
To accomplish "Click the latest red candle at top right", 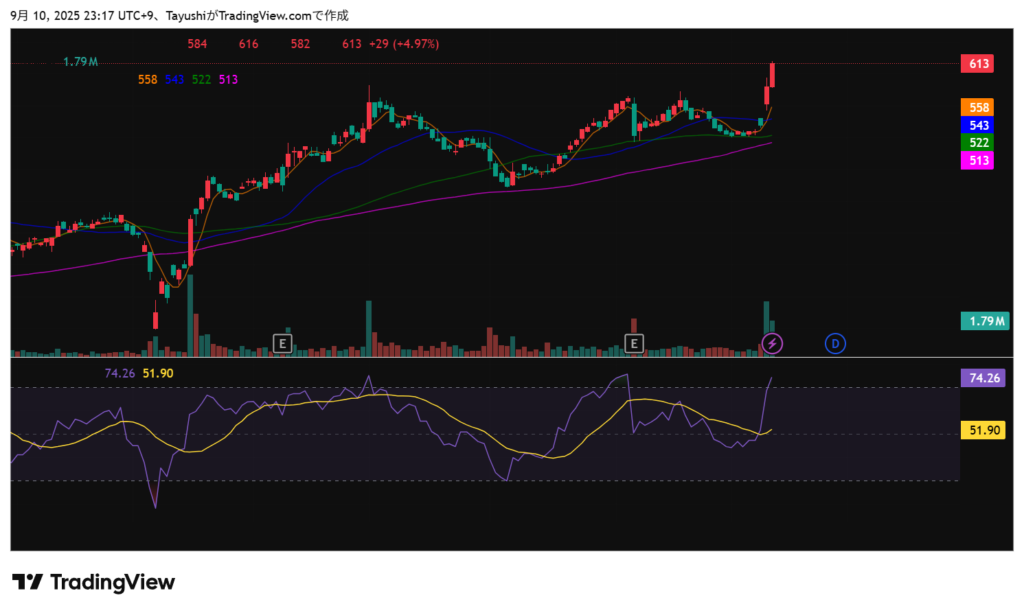I will point(773,75).
